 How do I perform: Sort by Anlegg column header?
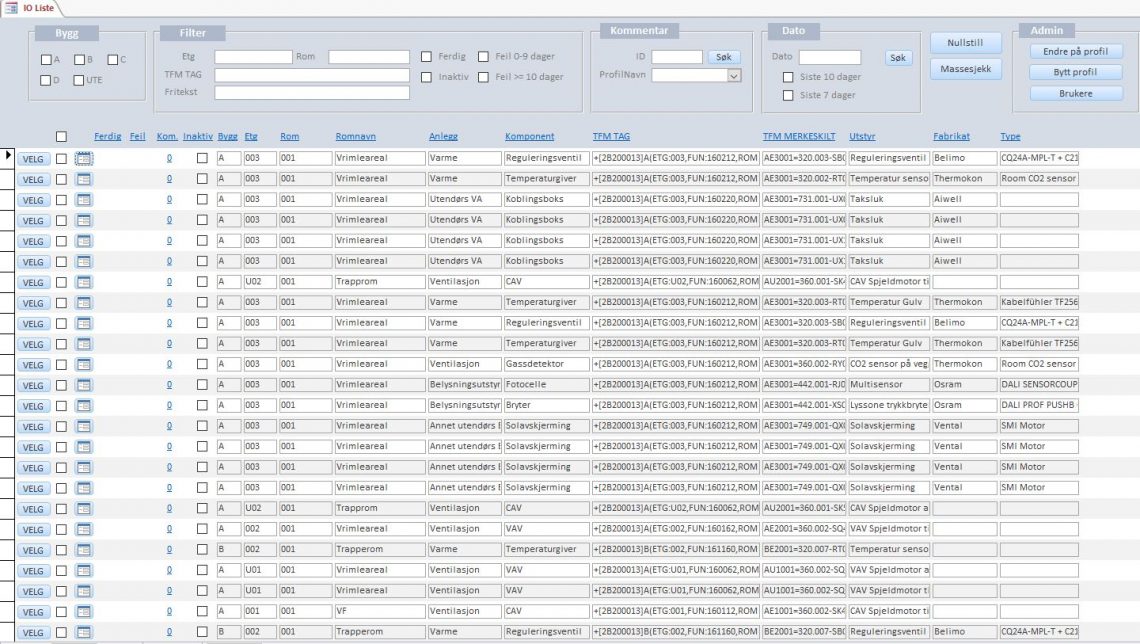[x=443, y=137]
